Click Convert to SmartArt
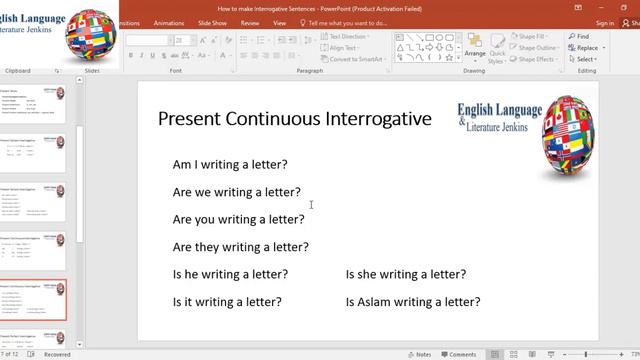640x360 pixels. [x=353, y=59]
